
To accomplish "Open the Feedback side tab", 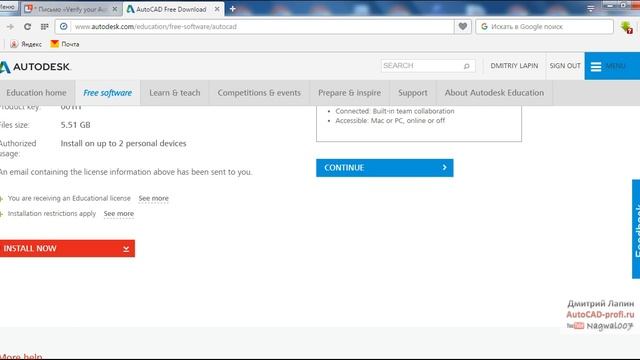I will (636, 229).
